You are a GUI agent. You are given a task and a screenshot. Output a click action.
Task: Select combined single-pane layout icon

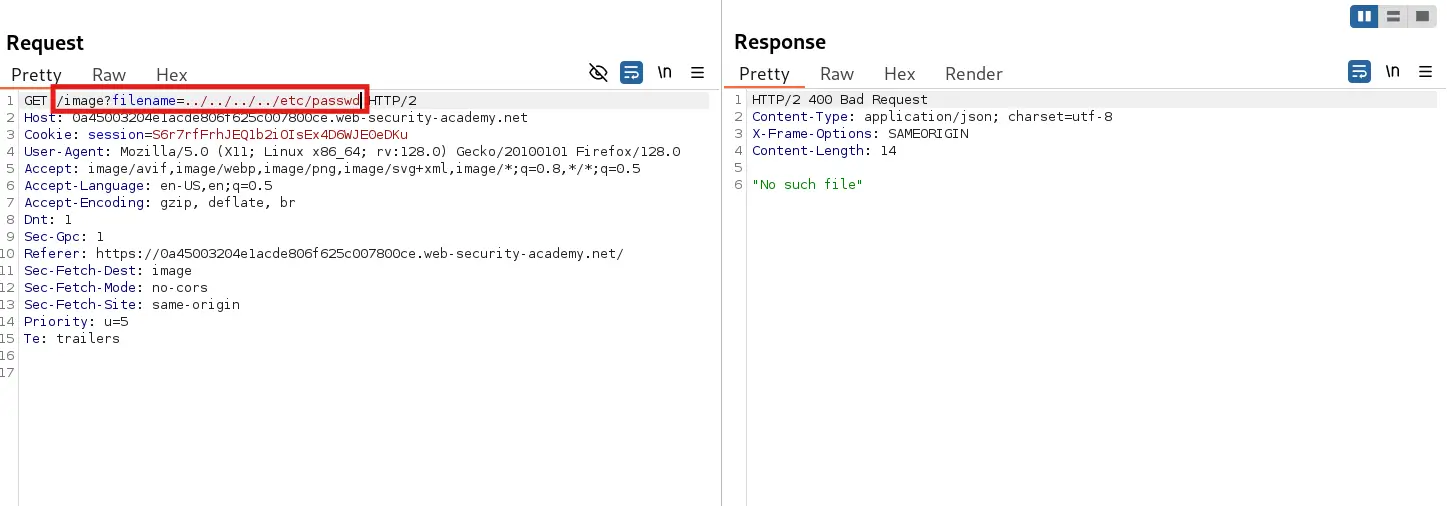(x=1422, y=17)
